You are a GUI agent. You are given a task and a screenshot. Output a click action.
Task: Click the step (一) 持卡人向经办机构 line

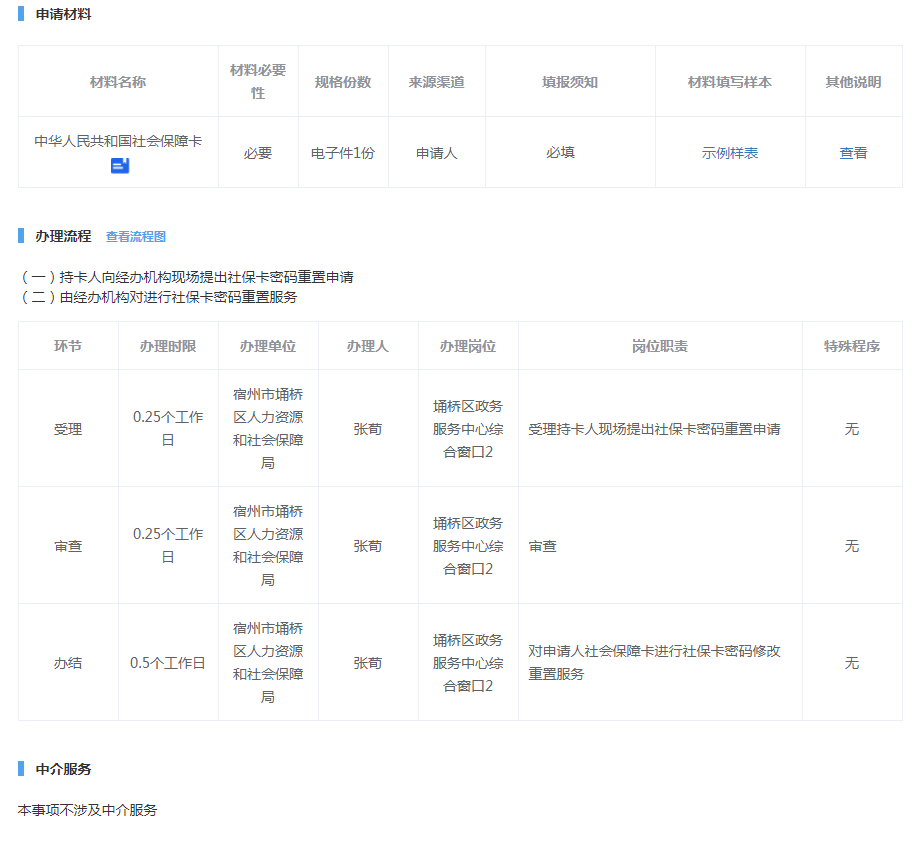[x=187, y=277]
